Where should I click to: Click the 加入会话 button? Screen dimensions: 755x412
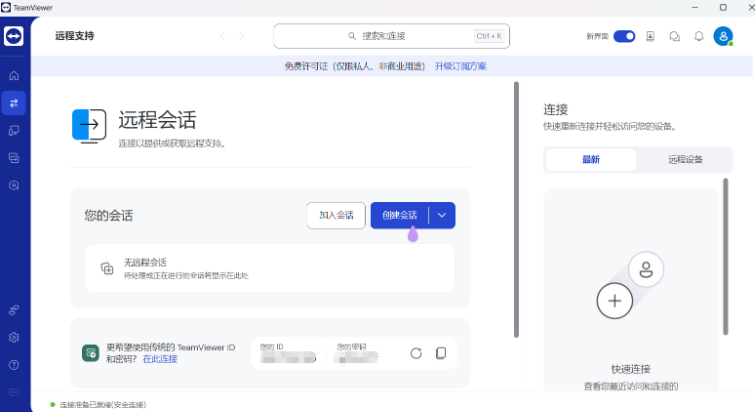coord(336,215)
